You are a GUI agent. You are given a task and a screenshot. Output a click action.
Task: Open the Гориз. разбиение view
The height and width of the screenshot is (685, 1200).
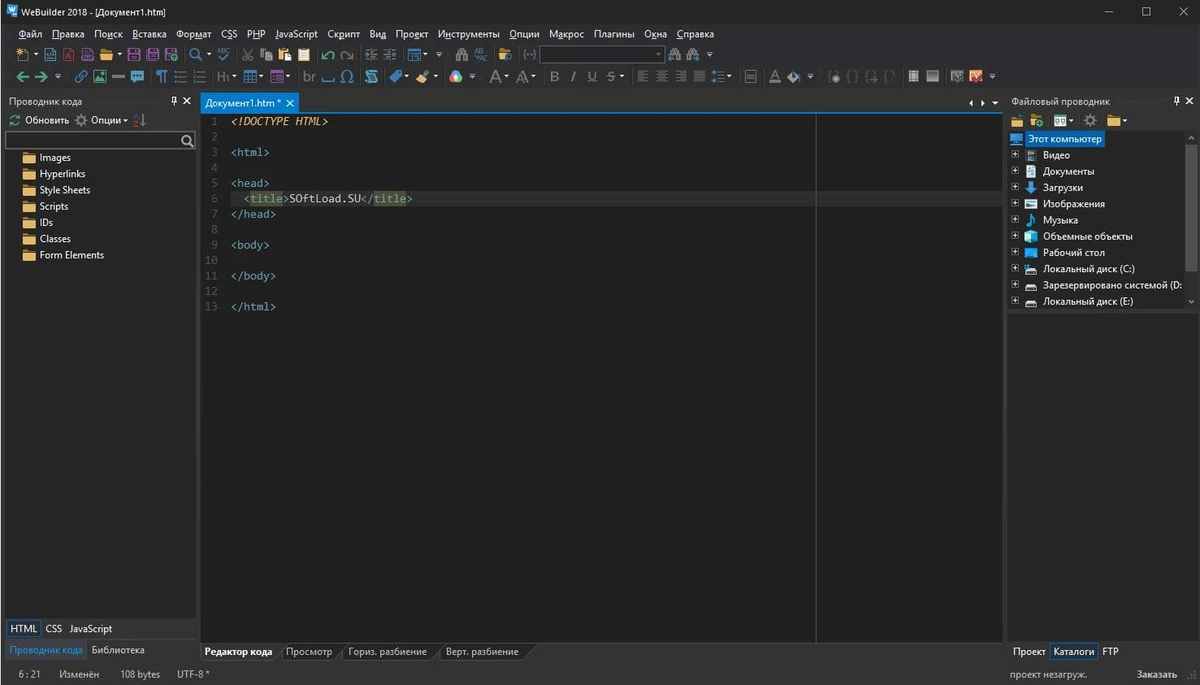(387, 652)
